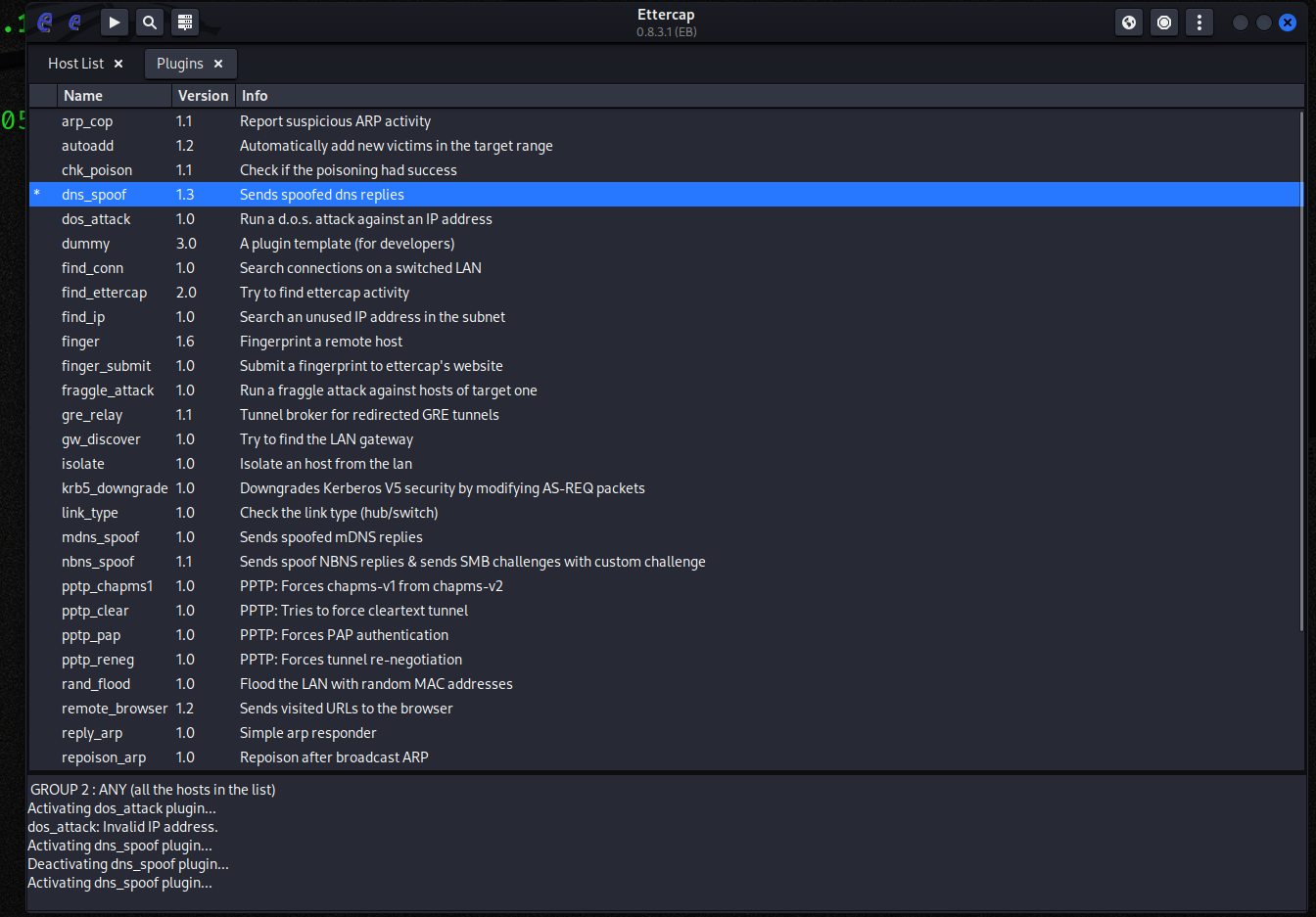Select the find_conn plugin
Viewport: 1316px width, 917px height.
[666, 268]
